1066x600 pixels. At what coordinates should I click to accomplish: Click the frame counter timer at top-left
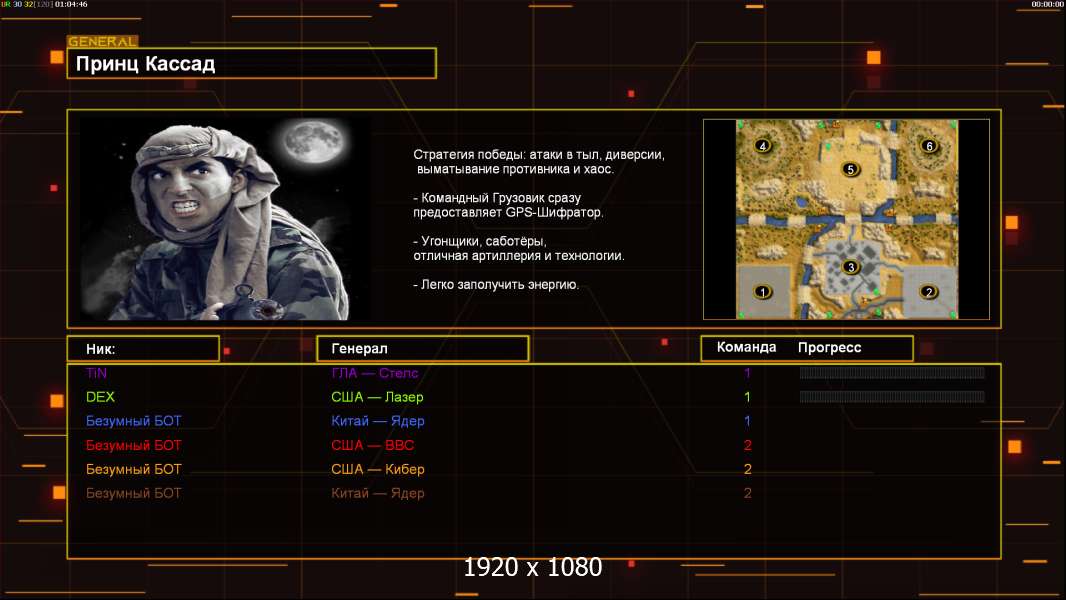point(44,4)
